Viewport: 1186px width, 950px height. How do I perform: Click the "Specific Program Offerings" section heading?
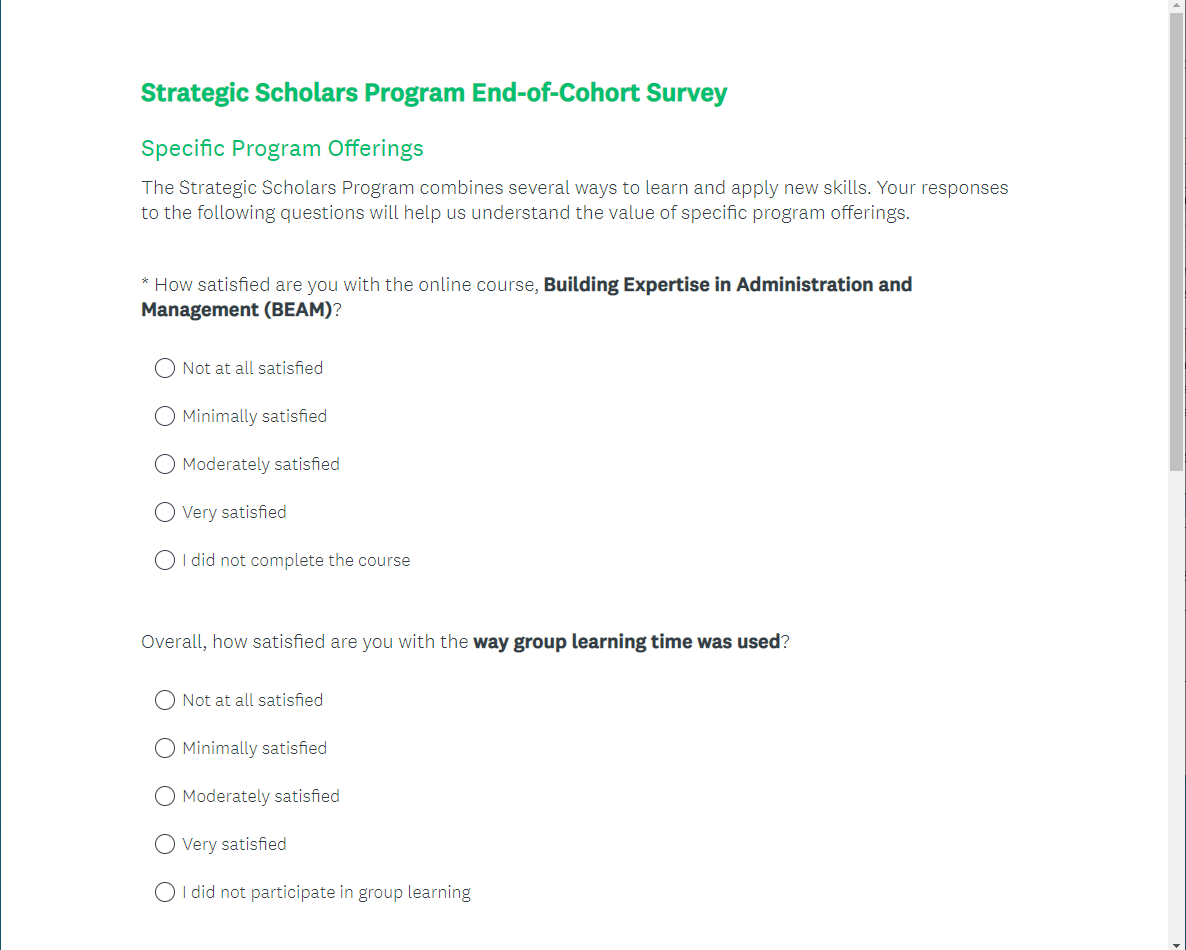[282, 149]
